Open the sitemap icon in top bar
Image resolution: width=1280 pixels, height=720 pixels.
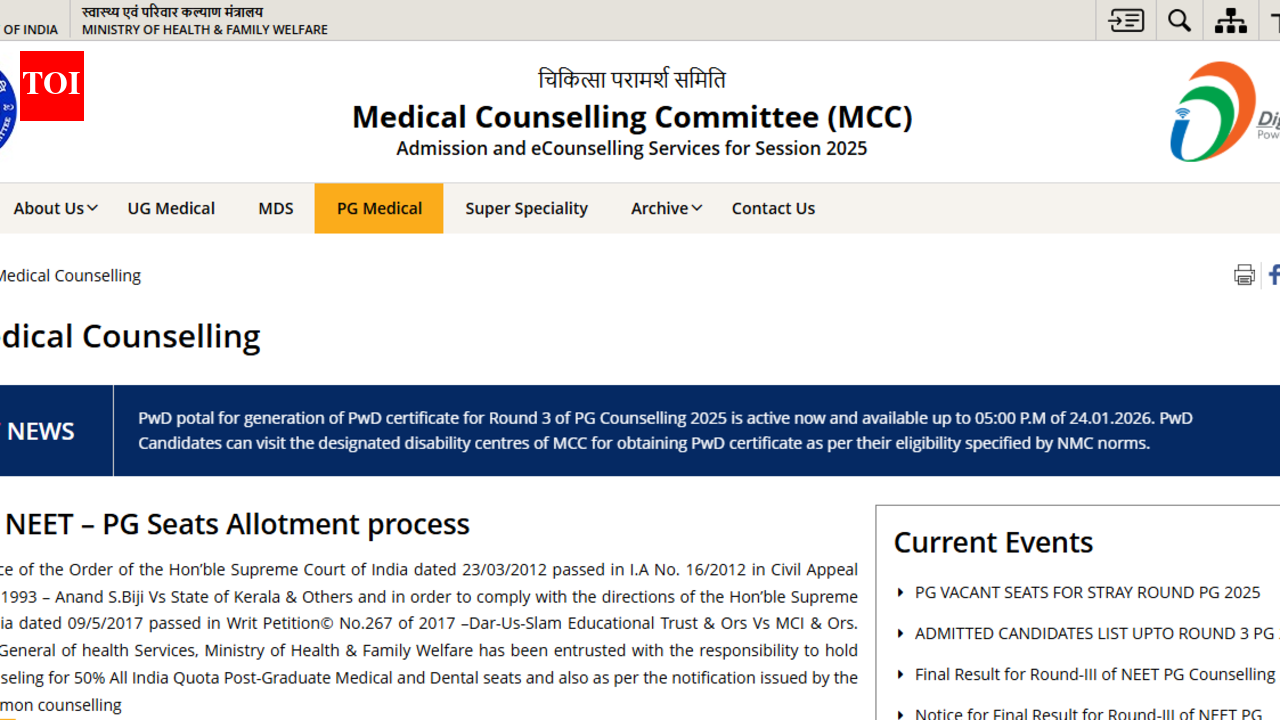[x=1231, y=20]
